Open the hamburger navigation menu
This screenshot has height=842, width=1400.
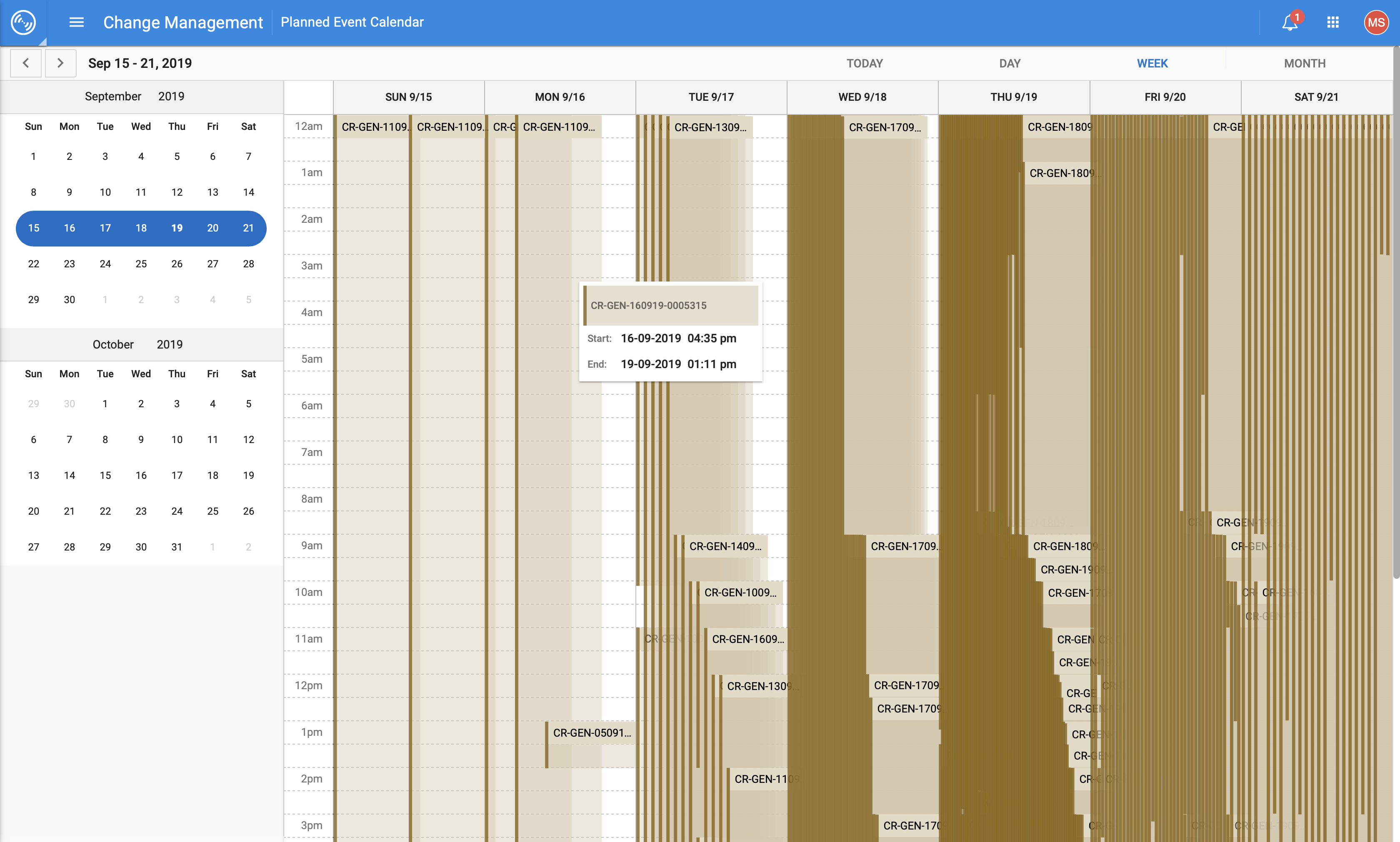pos(77,22)
